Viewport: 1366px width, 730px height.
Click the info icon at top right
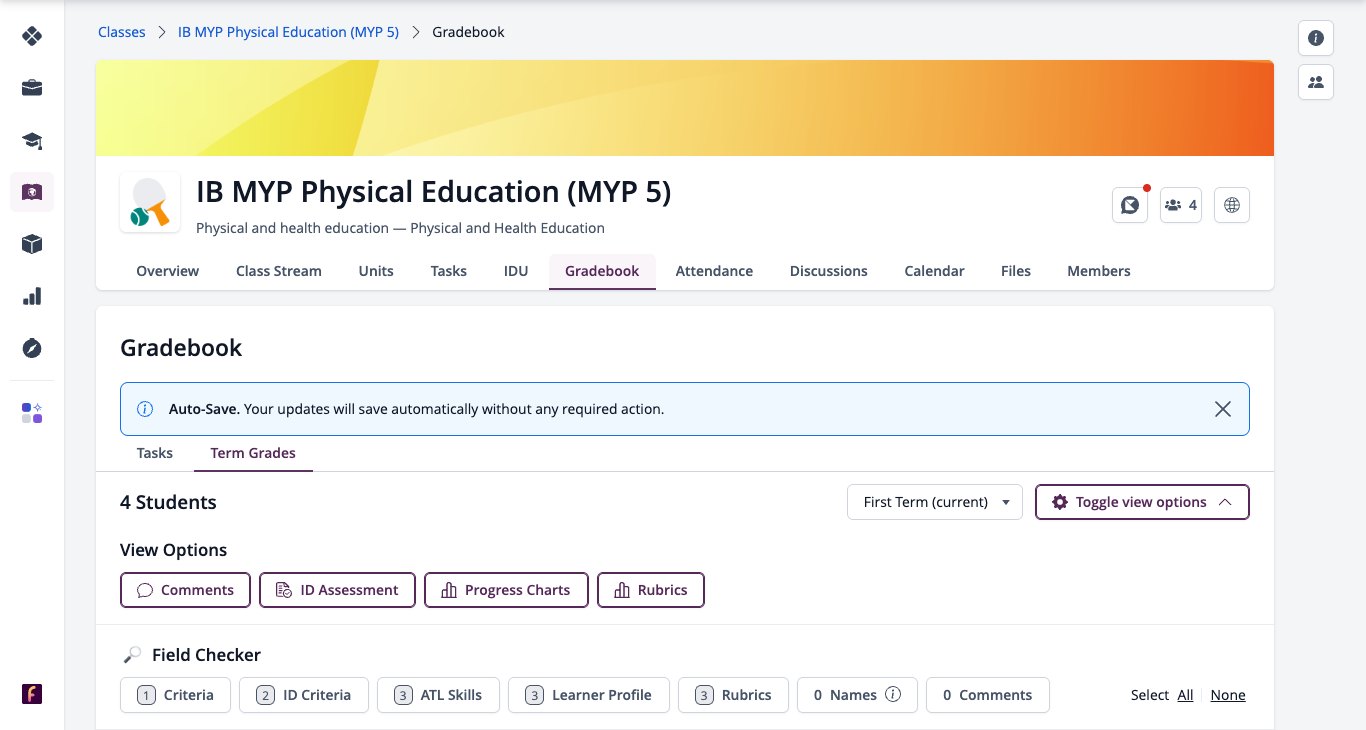click(1316, 38)
